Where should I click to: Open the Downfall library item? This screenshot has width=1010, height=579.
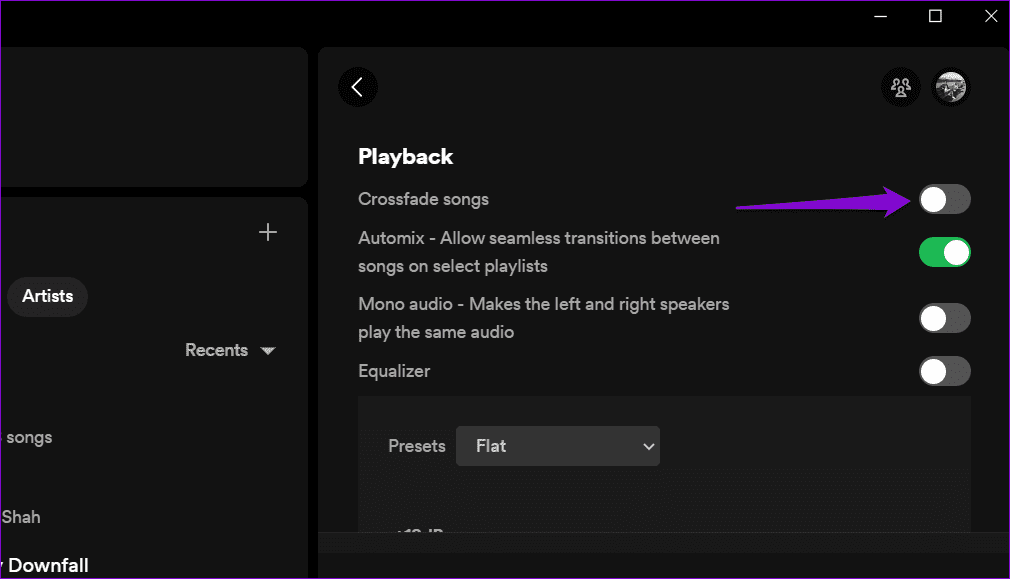tap(48, 565)
